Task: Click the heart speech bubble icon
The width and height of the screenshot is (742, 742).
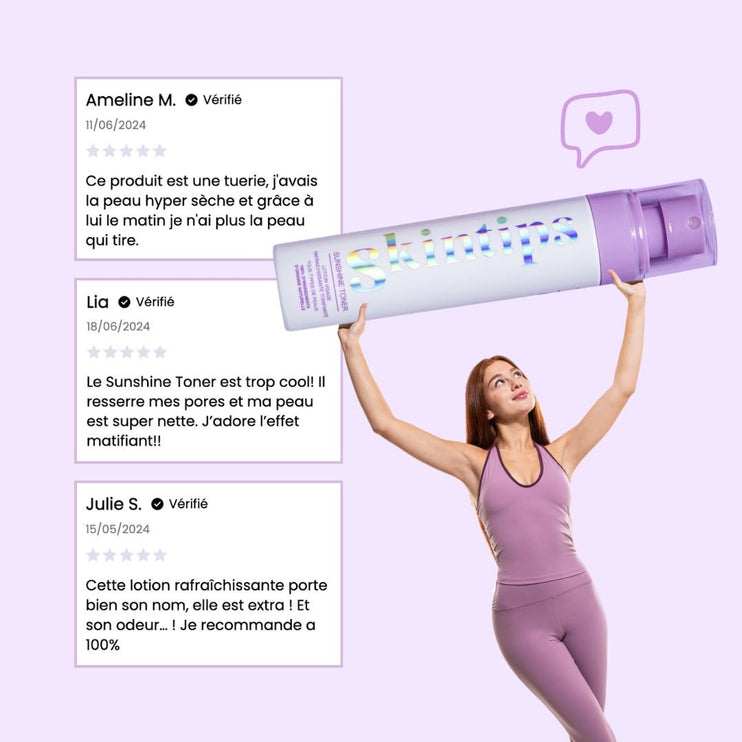Action: click(600, 128)
